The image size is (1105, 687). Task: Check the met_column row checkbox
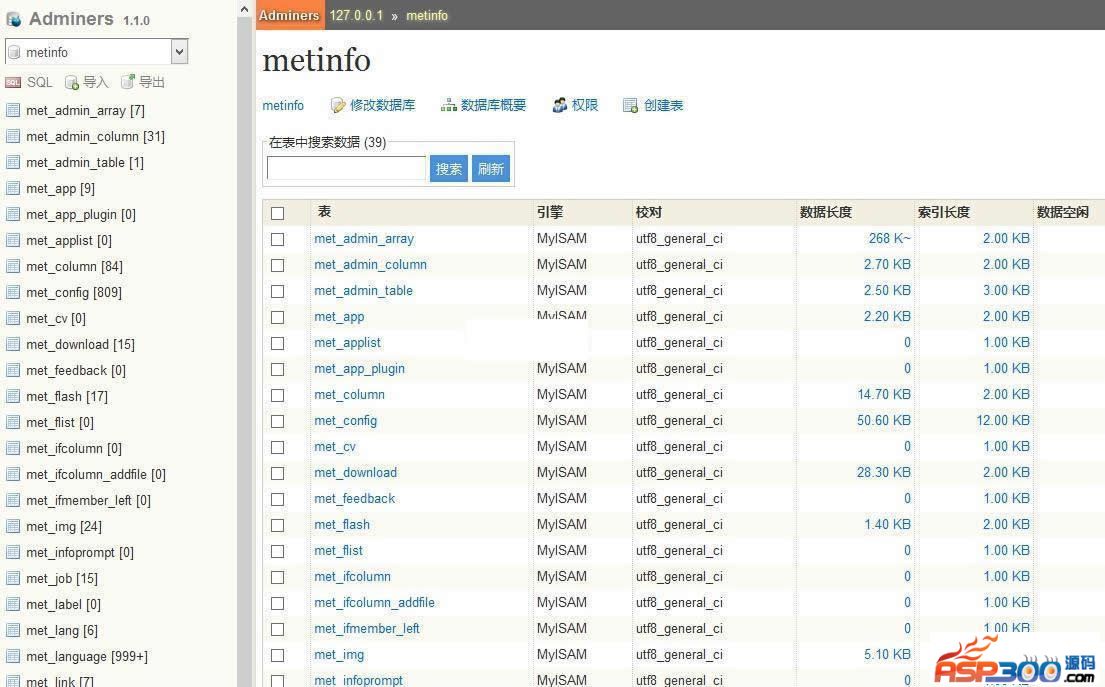point(278,395)
